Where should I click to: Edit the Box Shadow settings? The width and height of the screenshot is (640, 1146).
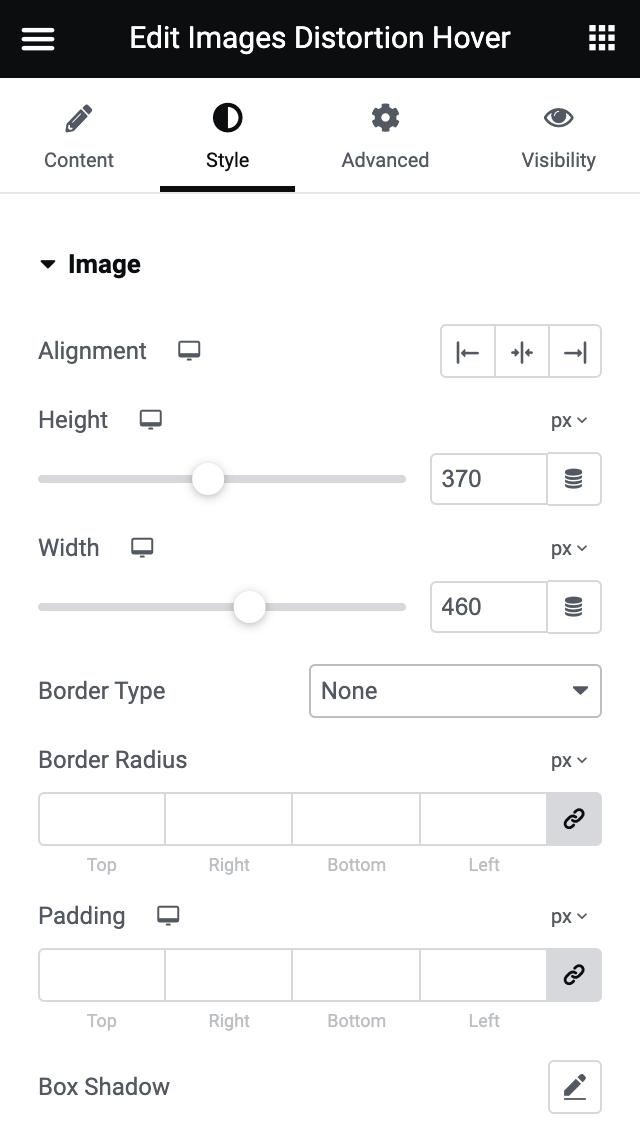click(x=574, y=1087)
